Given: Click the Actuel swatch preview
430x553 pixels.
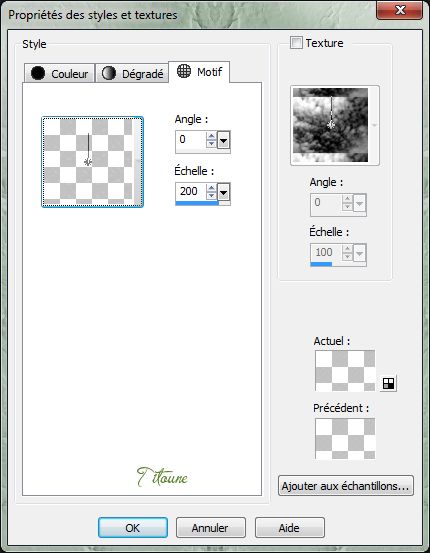Looking at the screenshot, I should point(345,370).
